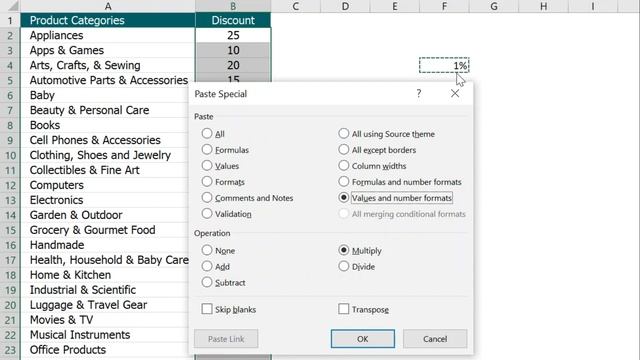The width and height of the screenshot is (640, 360).
Task: Choose the Subtract operation
Action: click(x=223, y=282)
